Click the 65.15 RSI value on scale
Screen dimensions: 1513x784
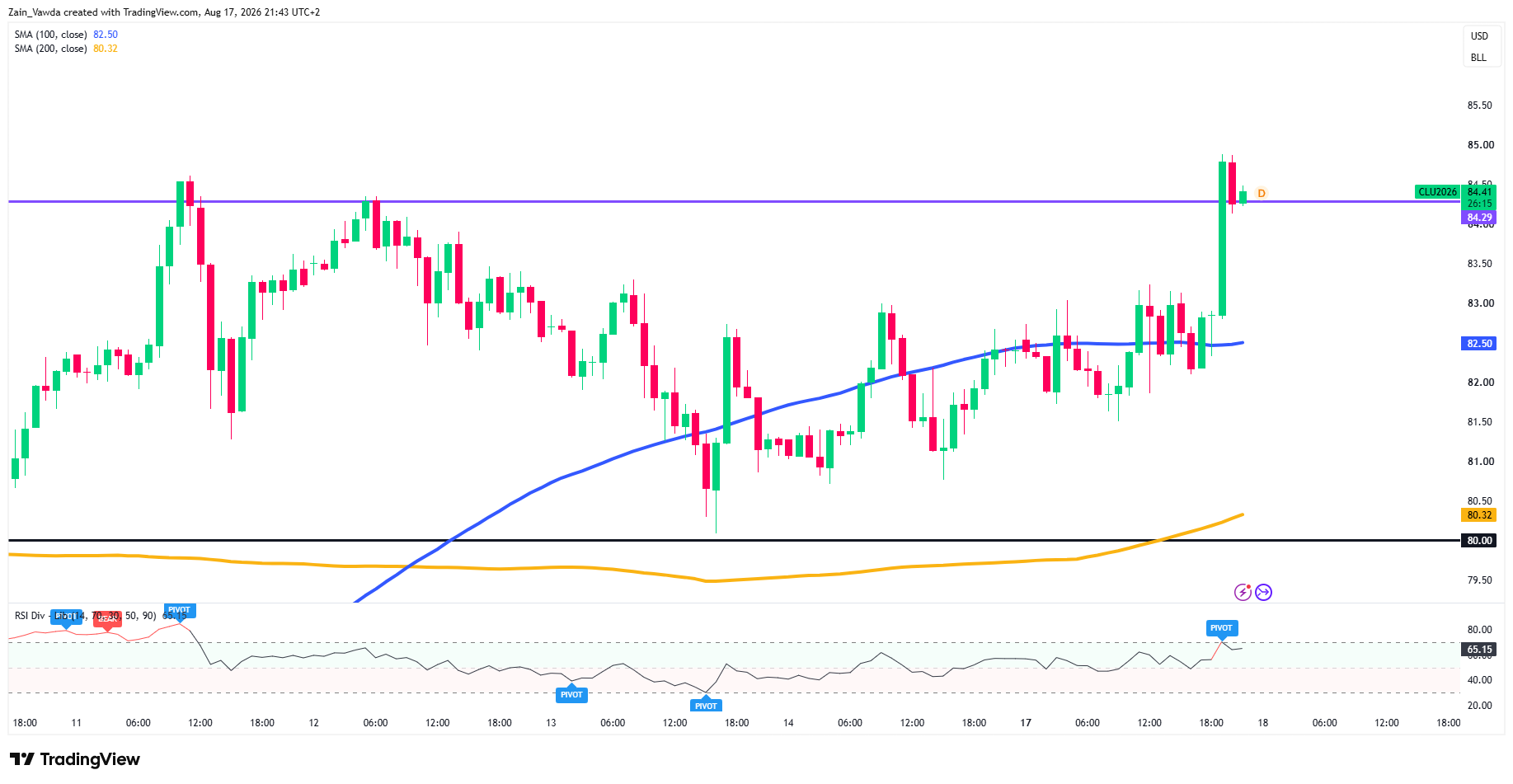(1479, 650)
